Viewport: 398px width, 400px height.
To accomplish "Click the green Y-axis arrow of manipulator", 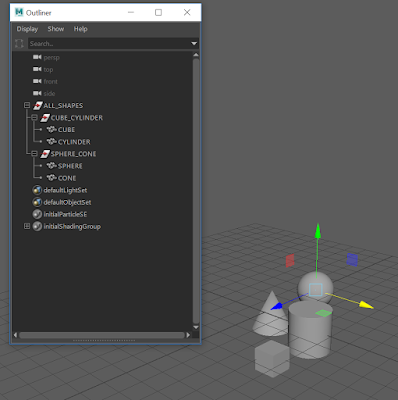I will click(x=318, y=231).
